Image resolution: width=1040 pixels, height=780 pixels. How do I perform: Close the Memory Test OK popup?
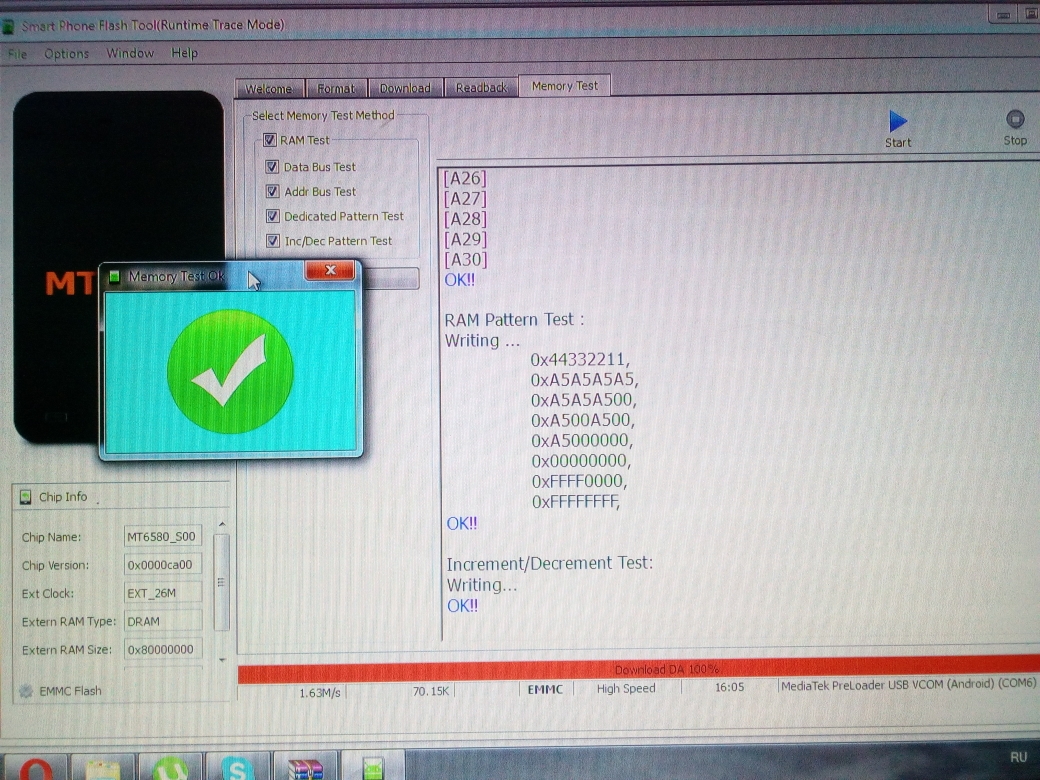(x=329, y=271)
